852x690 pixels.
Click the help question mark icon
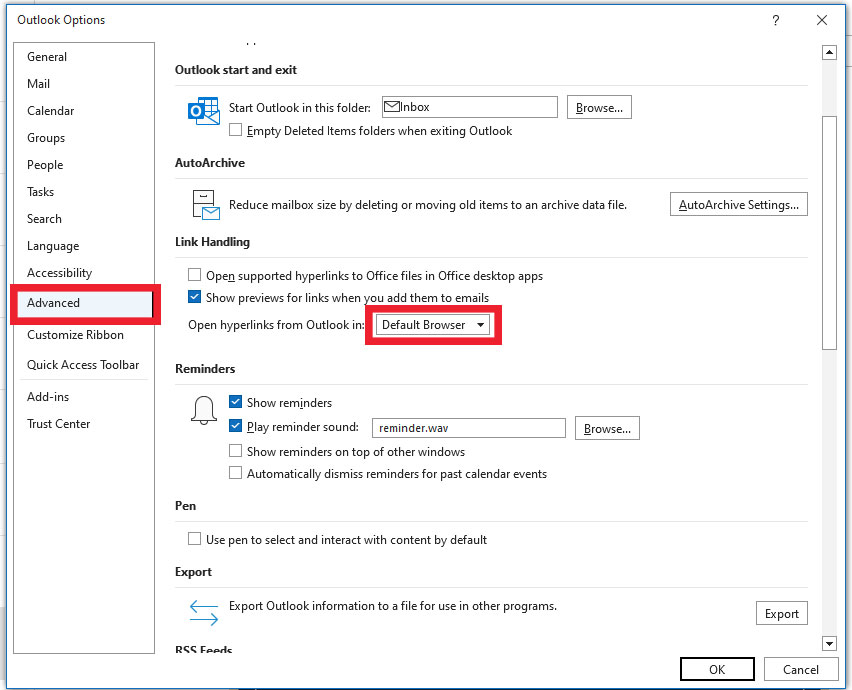coord(775,21)
